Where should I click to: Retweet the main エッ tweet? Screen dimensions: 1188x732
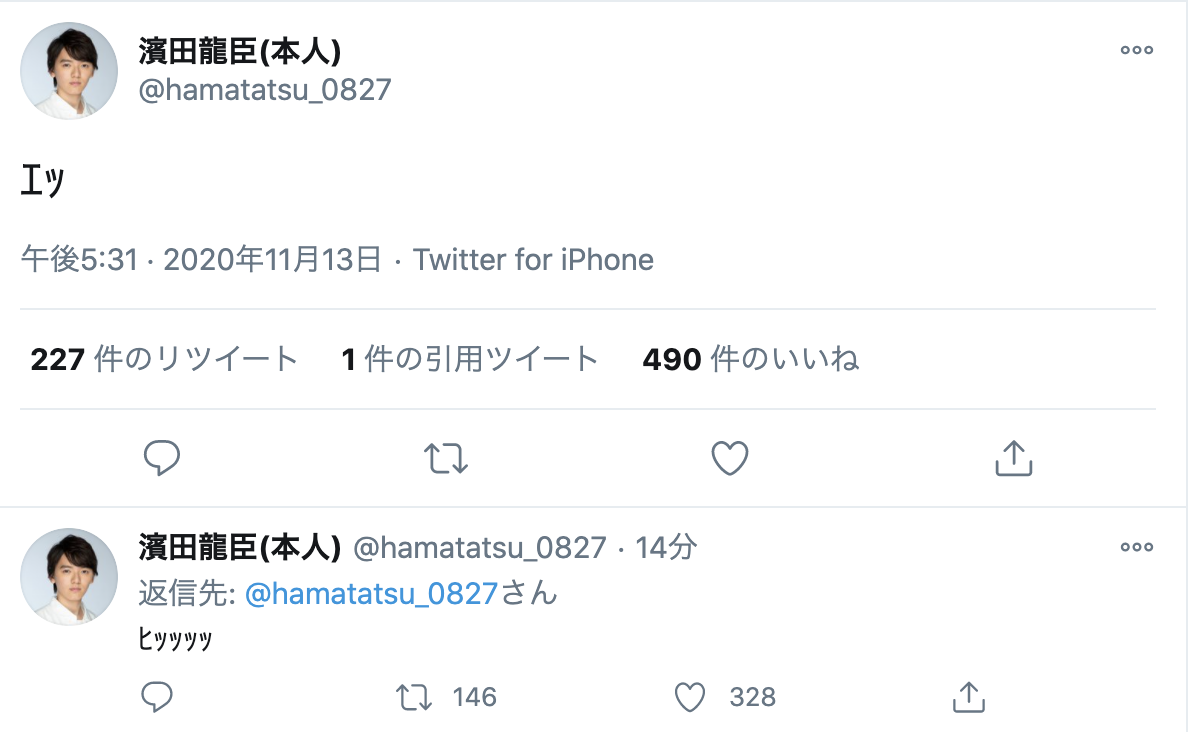(446, 458)
